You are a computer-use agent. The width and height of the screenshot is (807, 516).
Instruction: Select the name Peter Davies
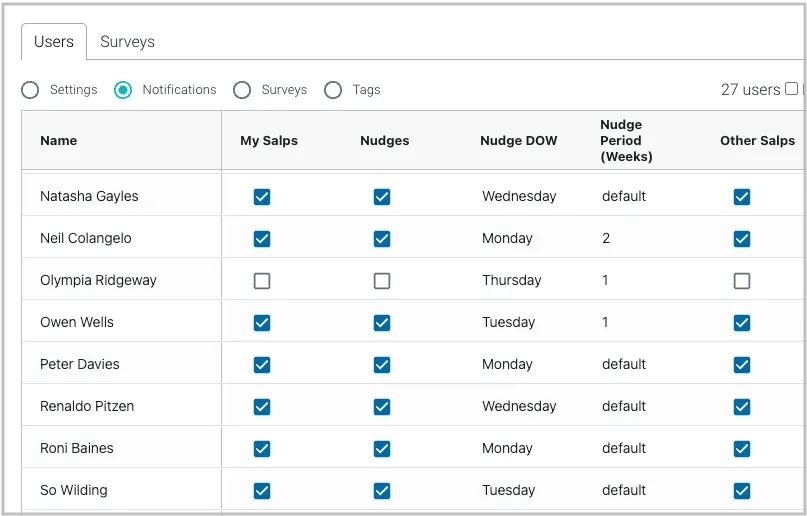click(x=80, y=364)
